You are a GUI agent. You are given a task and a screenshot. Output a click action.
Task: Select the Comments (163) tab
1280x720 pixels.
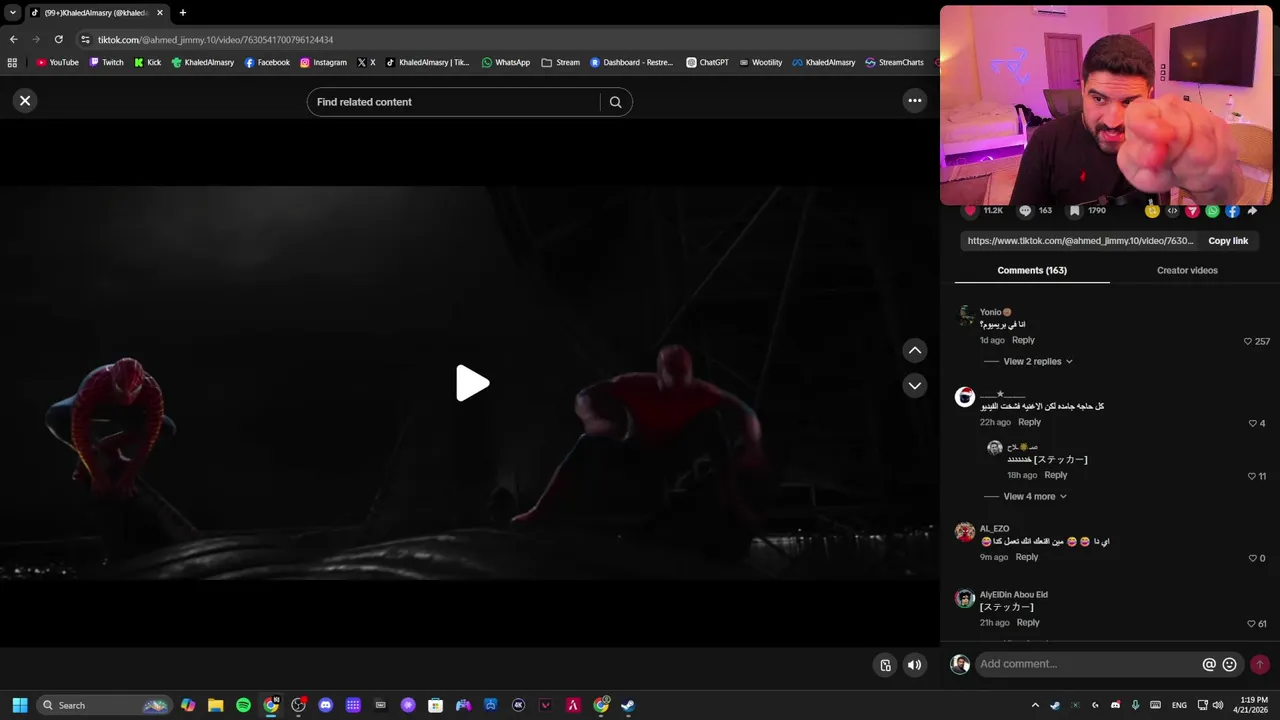pos(1032,270)
